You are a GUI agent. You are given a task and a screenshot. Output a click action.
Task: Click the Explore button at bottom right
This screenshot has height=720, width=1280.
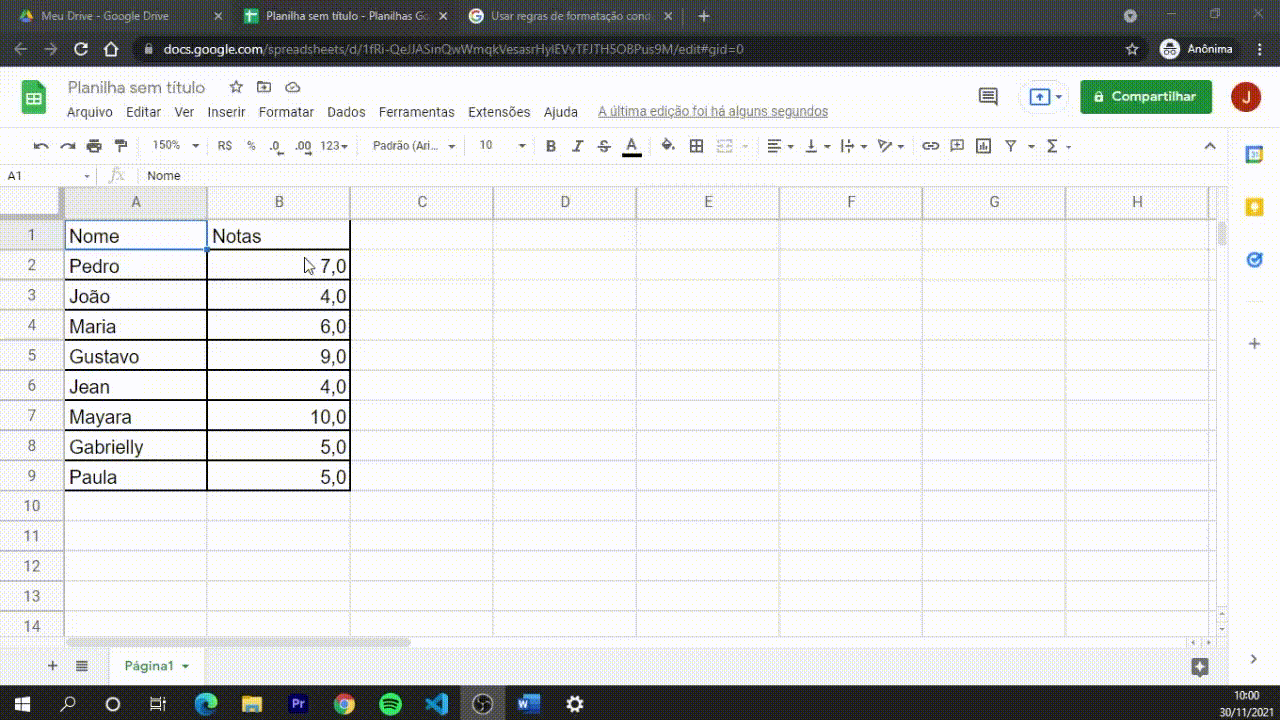click(x=1201, y=667)
